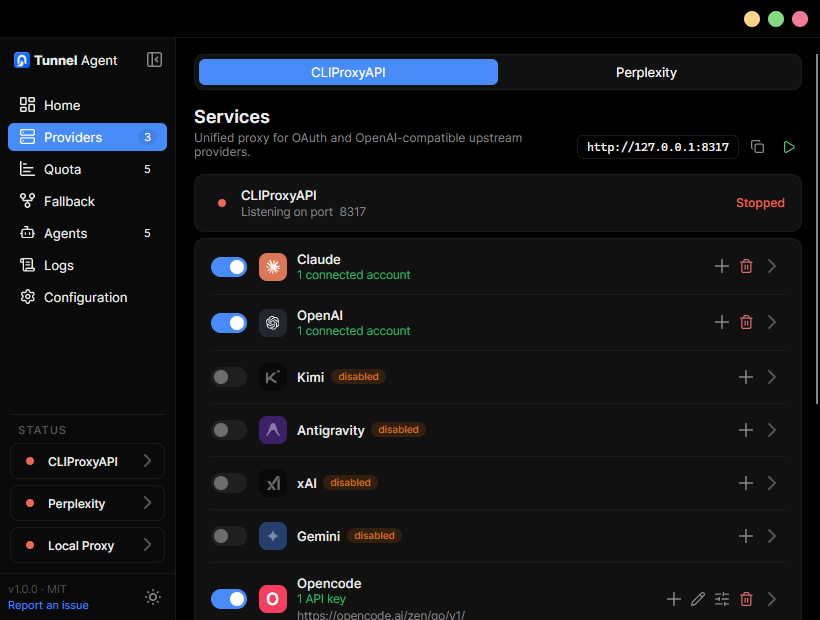Enable the xAI provider toggle
This screenshot has width=820, height=620.
point(229,483)
